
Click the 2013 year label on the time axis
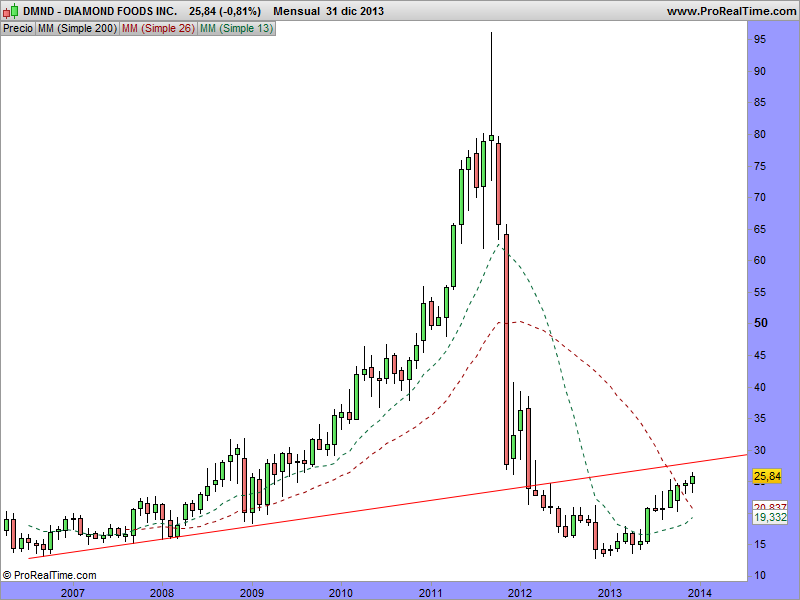(x=610, y=593)
